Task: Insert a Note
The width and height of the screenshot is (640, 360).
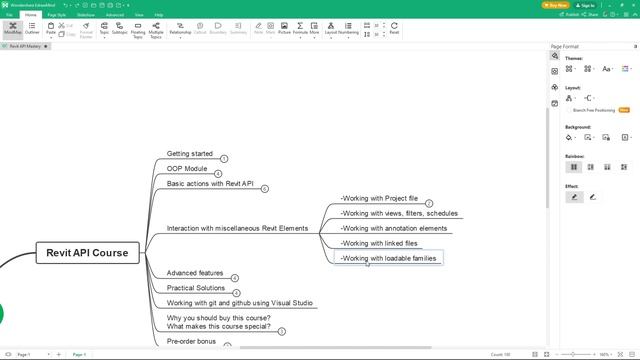Action: [258, 28]
